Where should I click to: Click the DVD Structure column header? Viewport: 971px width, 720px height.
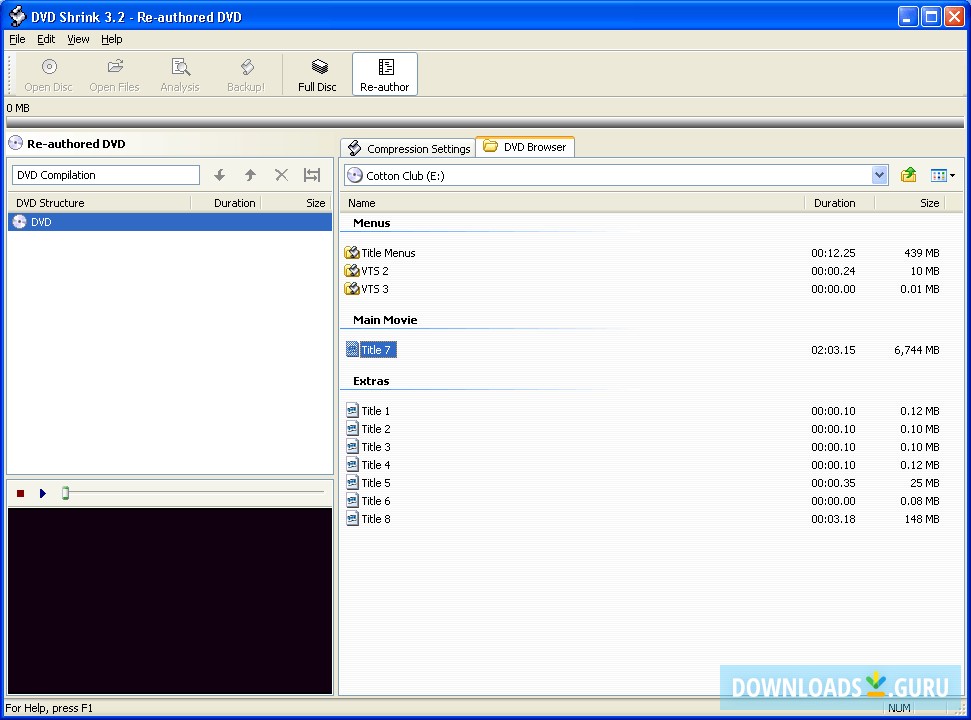click(99, 203)
